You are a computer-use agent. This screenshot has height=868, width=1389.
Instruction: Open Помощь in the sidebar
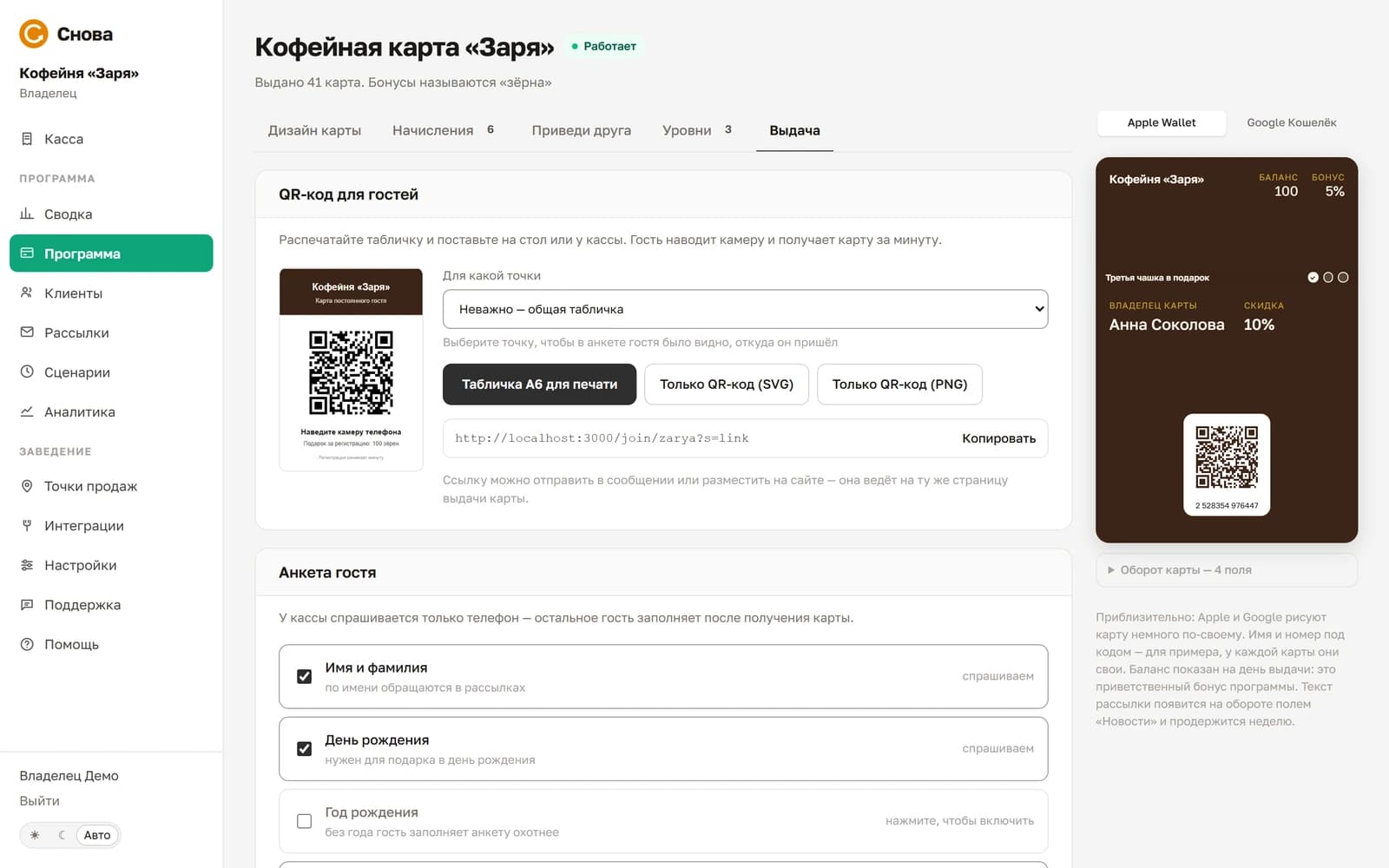[111, 644]
